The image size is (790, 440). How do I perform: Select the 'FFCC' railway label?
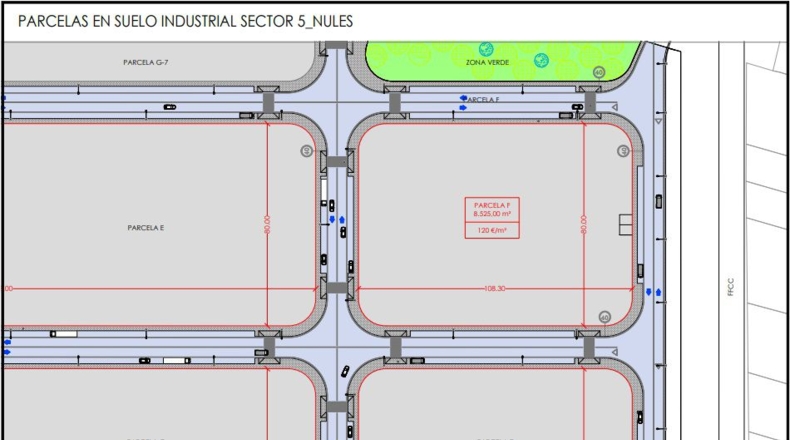pyautogui.click(x=731, y=287)
